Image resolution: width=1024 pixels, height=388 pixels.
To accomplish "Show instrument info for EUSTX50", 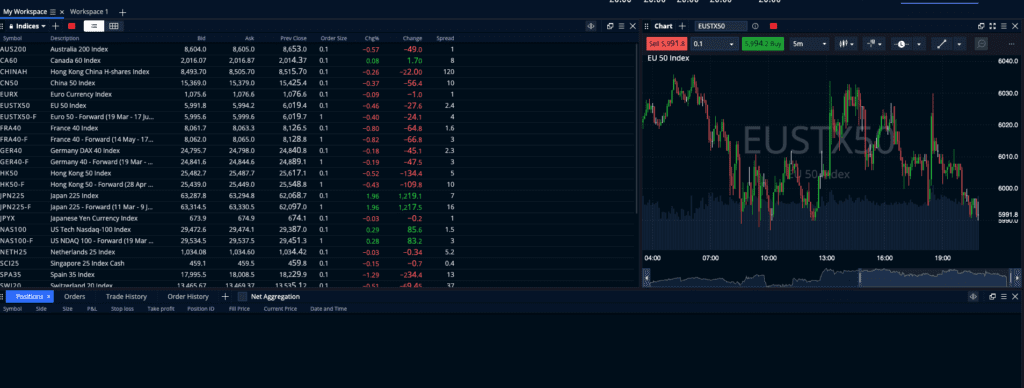I will pyautogui.click(x=756, y=26).
